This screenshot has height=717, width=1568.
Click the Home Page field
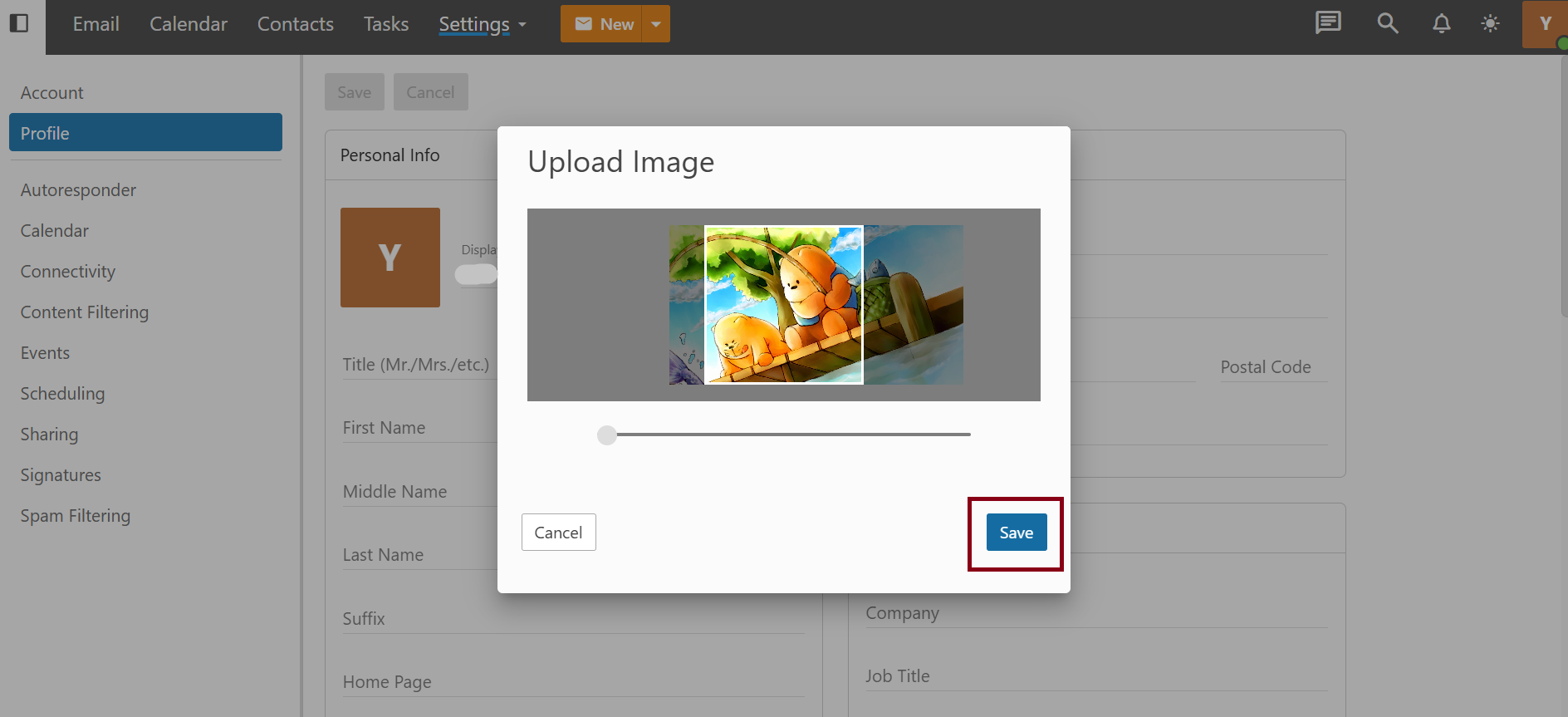click(574, 682)
